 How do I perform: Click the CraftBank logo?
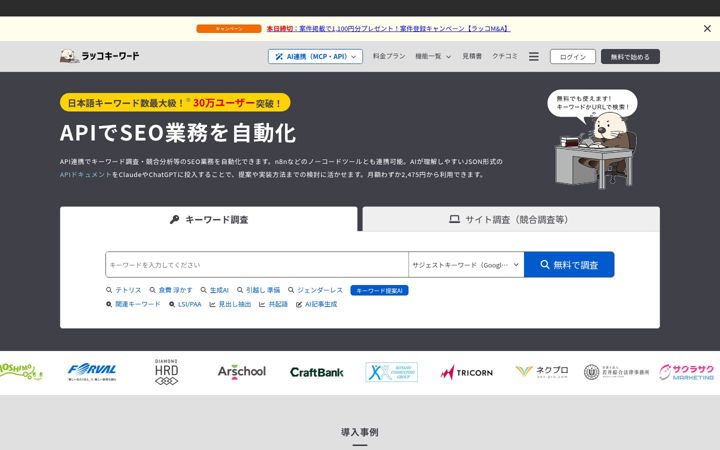[317, 372]
